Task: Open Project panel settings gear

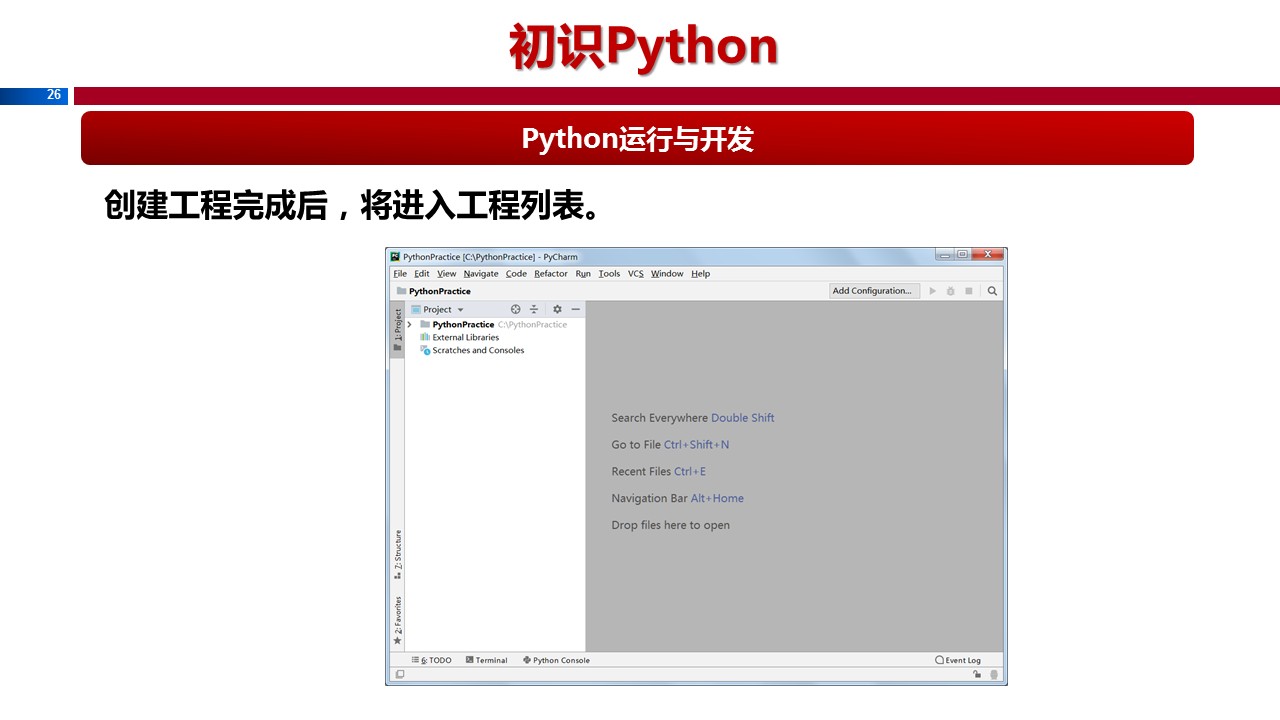Action: pyautogui.click(x=557, y=310)
